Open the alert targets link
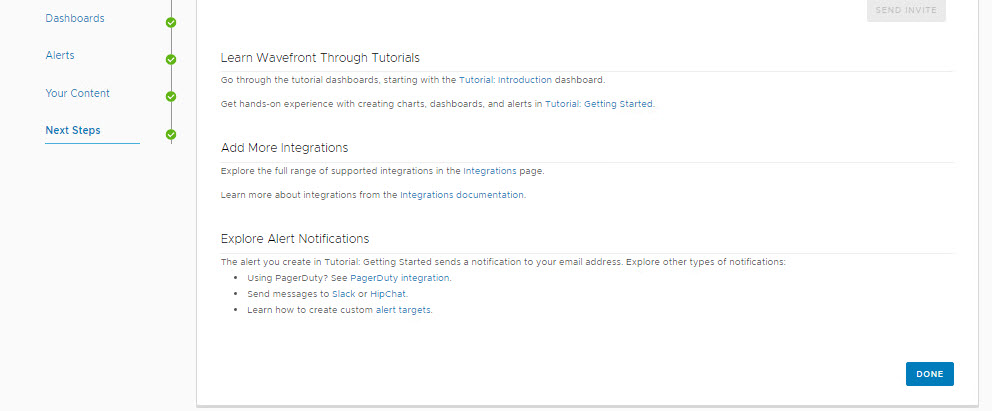The height and width of the screenshot is (411, 992). pos(403,310)
